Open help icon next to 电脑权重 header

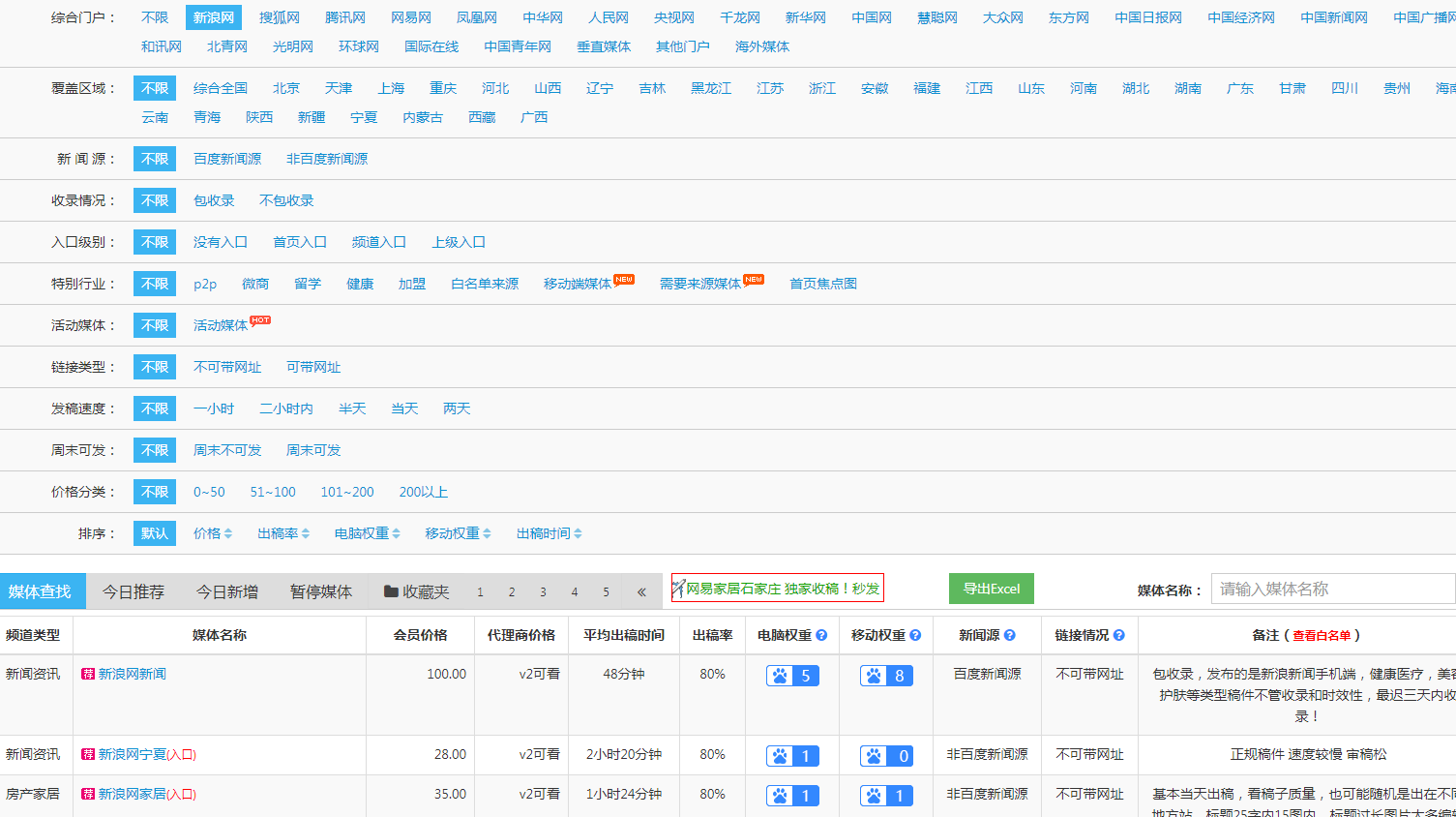(x=821, y=635)
